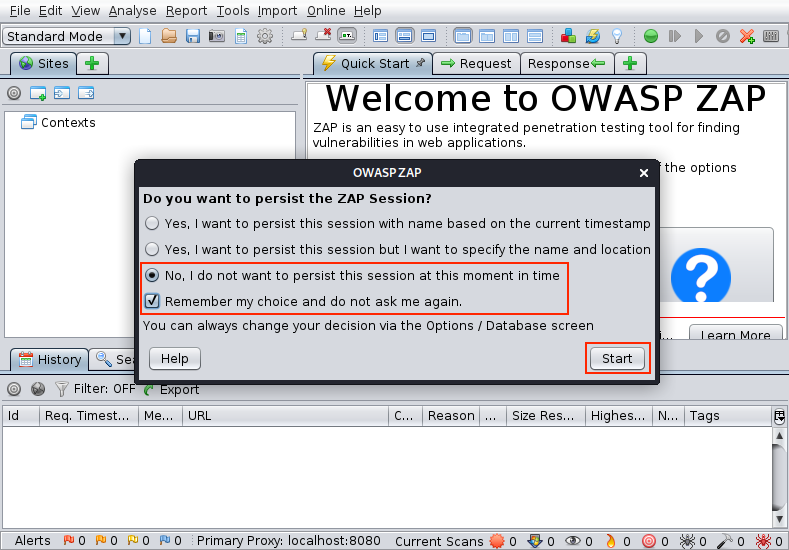The height and width of the screenshot is (550, 789).
Task: Open the Report menu
Action: 186,11
